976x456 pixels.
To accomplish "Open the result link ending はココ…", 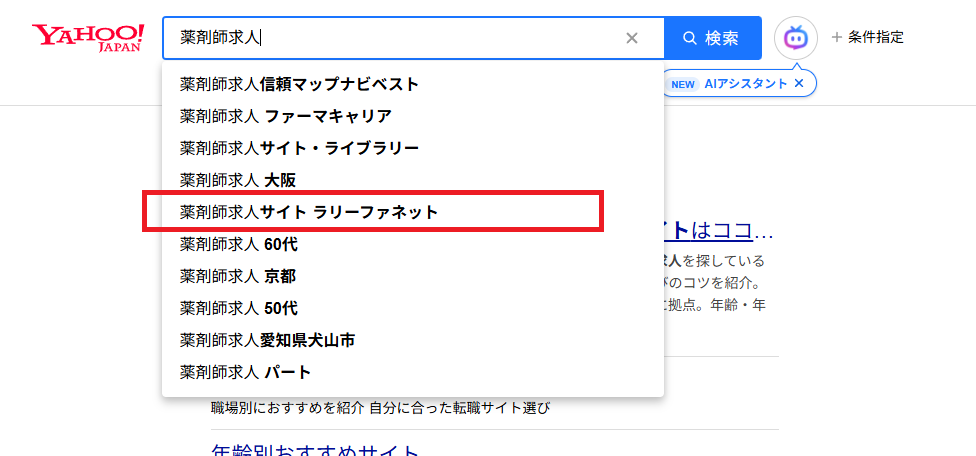I will (719, 232).
